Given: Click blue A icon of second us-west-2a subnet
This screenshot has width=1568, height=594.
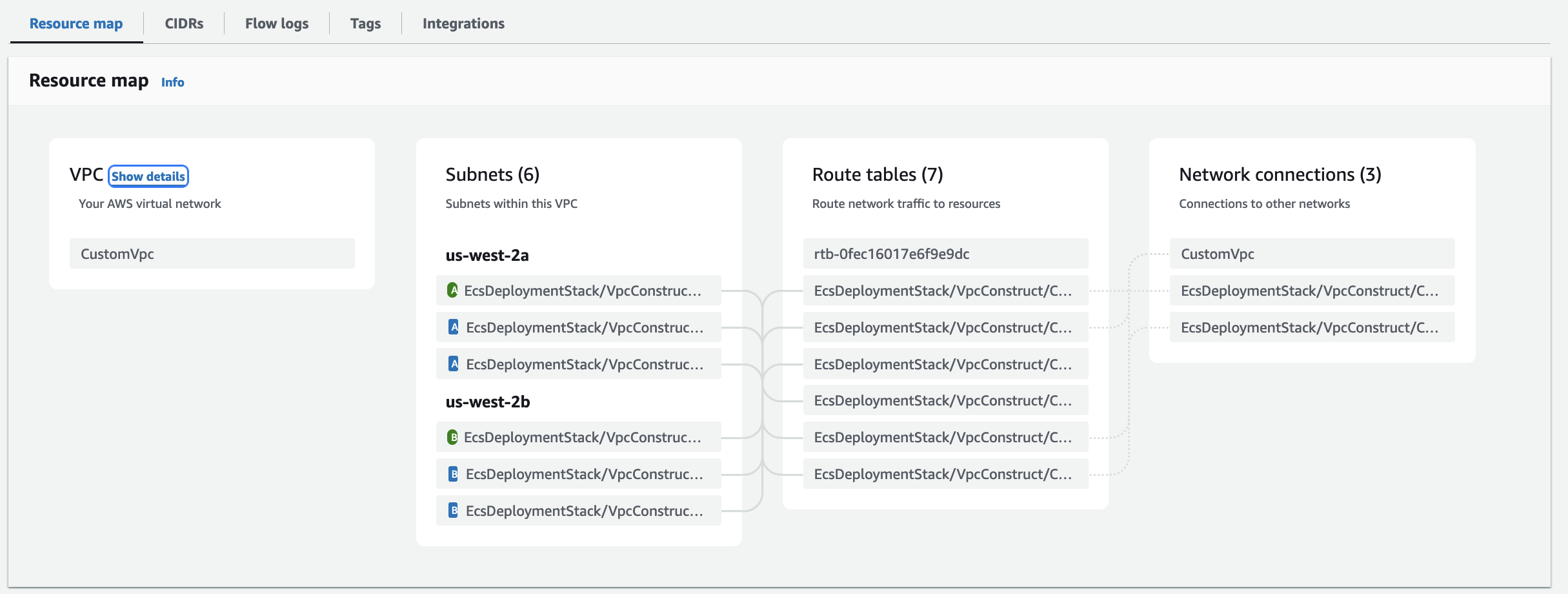Looking at the screenshot, I should point(454,327).
